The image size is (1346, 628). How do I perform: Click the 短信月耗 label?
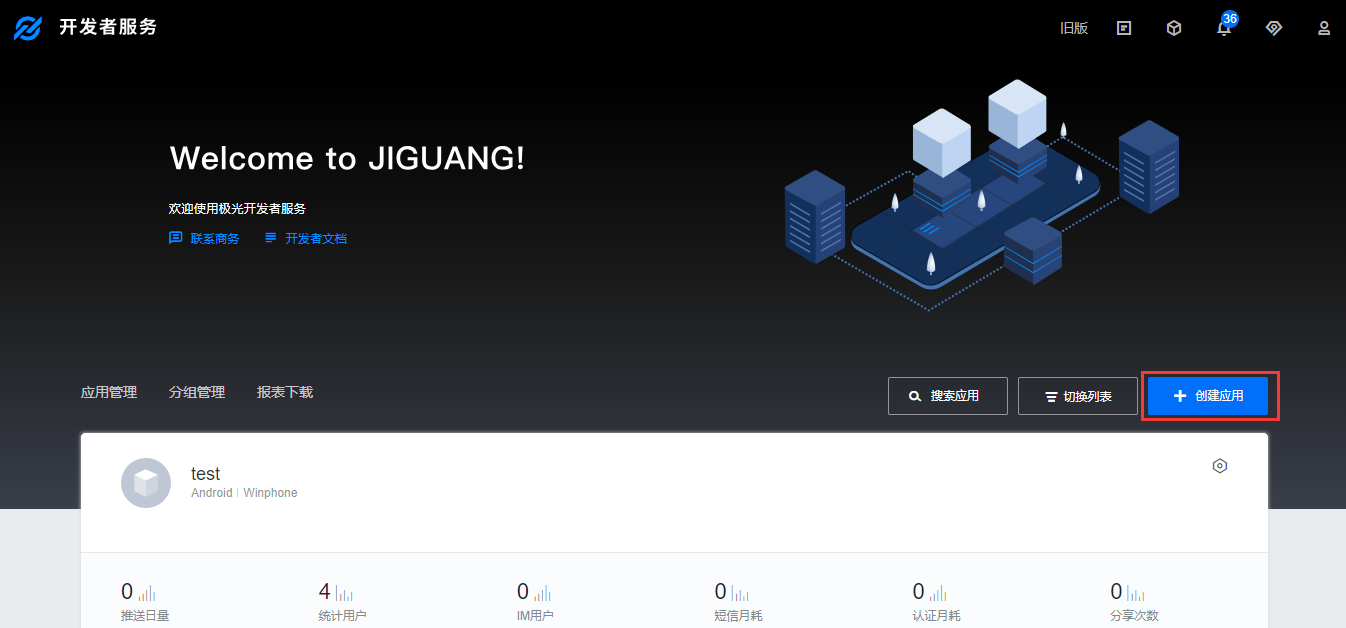point(739,616)
